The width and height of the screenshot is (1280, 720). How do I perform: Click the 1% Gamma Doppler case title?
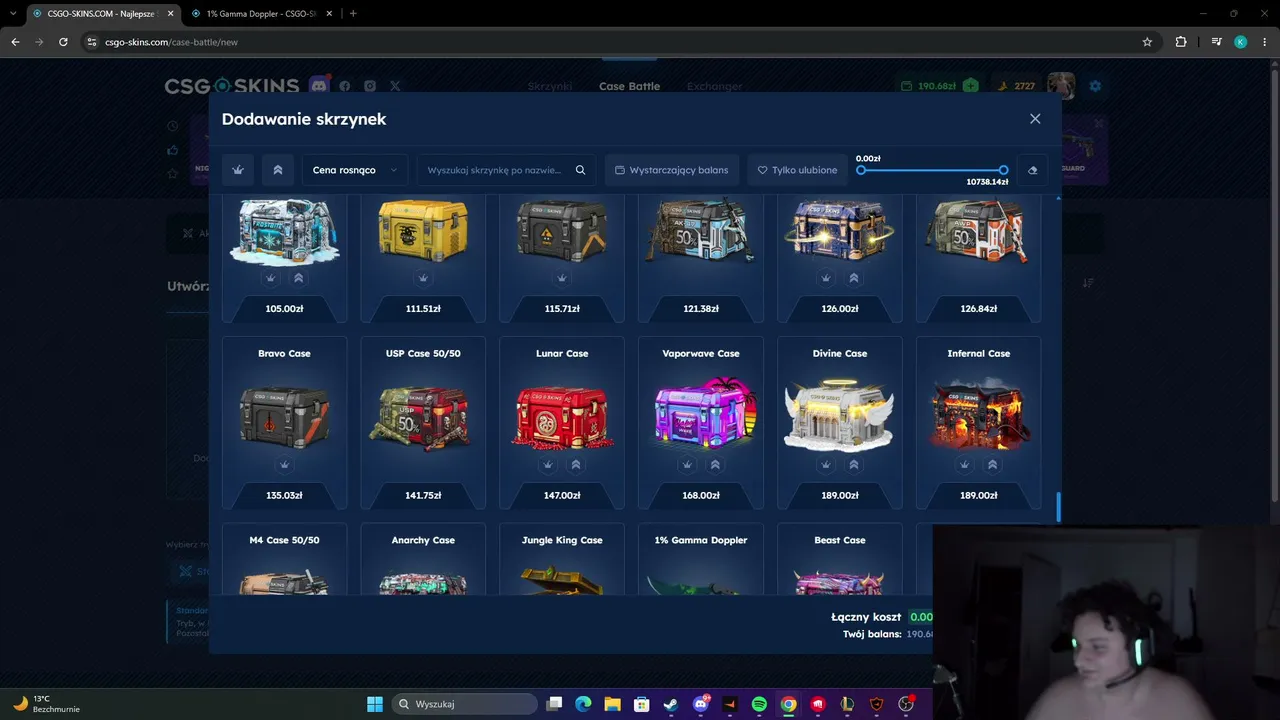tap(701, 540)
